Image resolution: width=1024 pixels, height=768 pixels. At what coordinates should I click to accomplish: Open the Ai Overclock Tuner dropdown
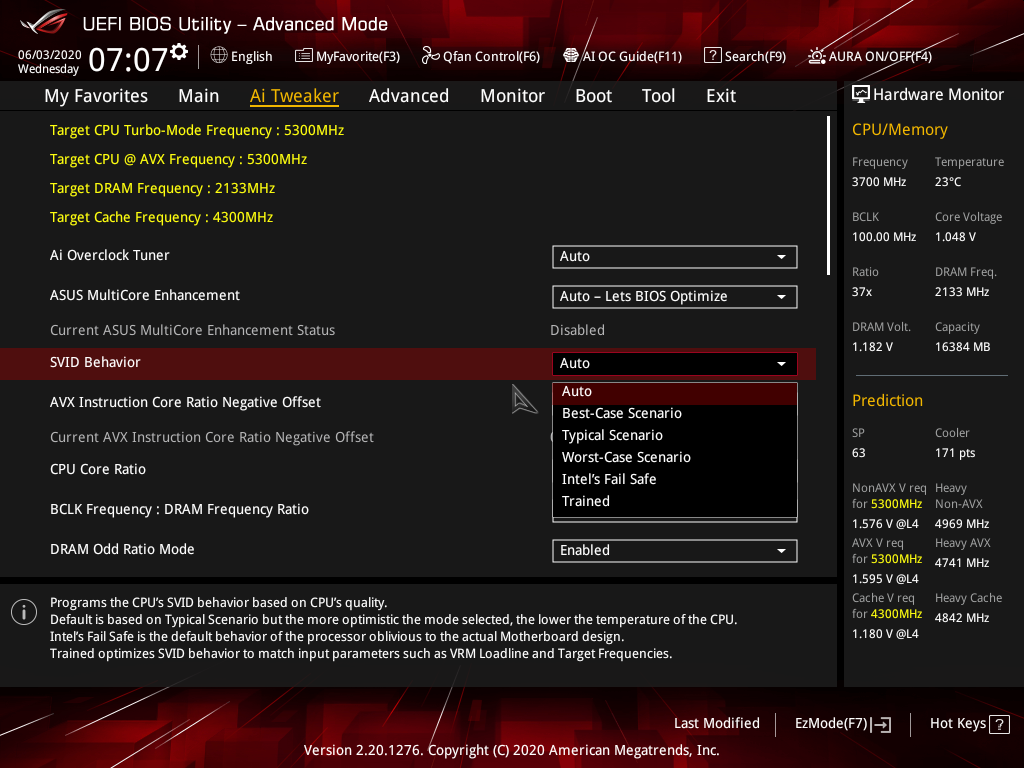click(x=674, y=256)
